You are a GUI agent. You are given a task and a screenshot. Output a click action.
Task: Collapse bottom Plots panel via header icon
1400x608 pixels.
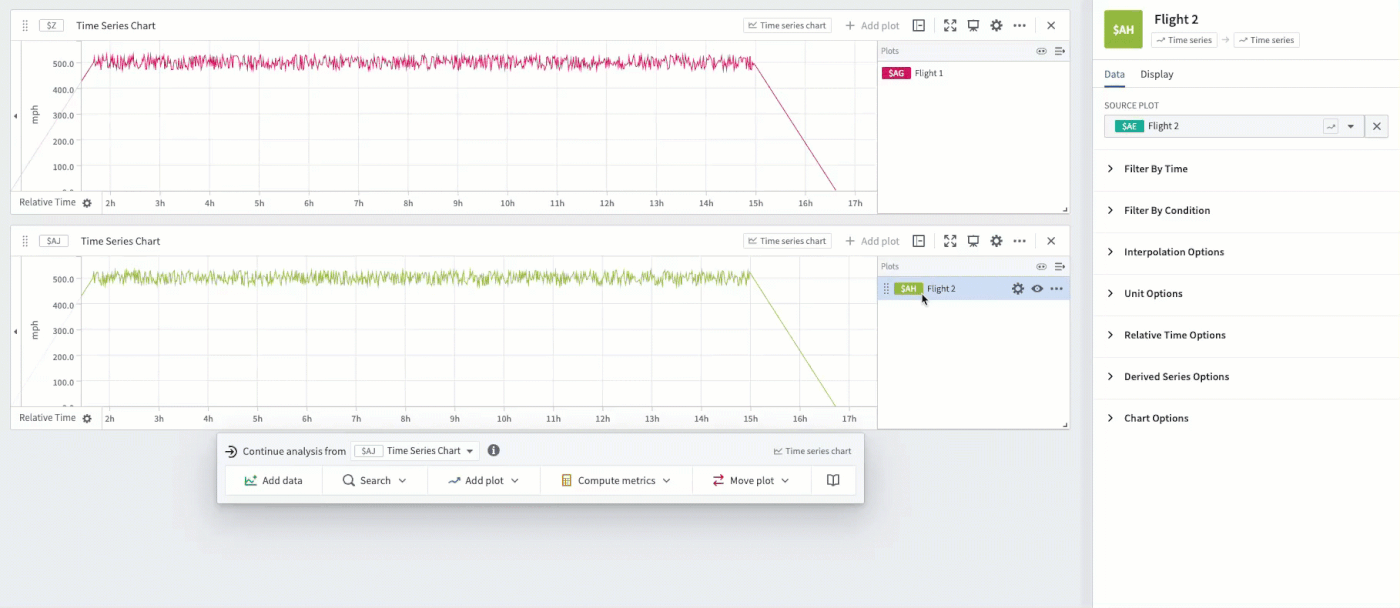(1060, 267)
